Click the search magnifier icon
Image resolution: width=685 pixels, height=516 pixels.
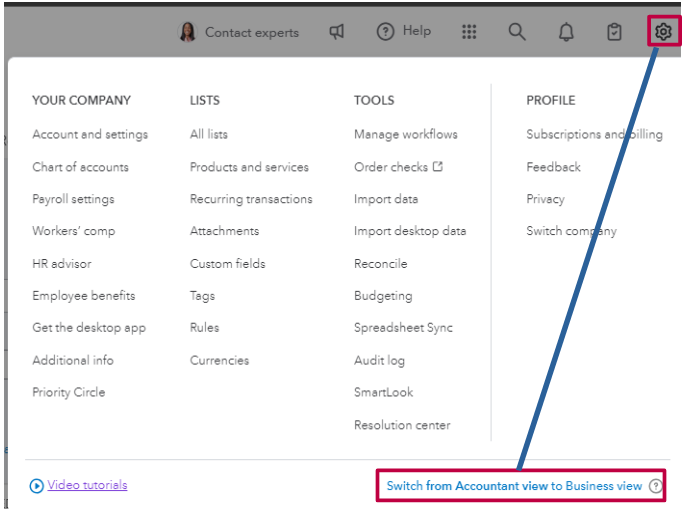pyautogui.click(x=517, y=32)
